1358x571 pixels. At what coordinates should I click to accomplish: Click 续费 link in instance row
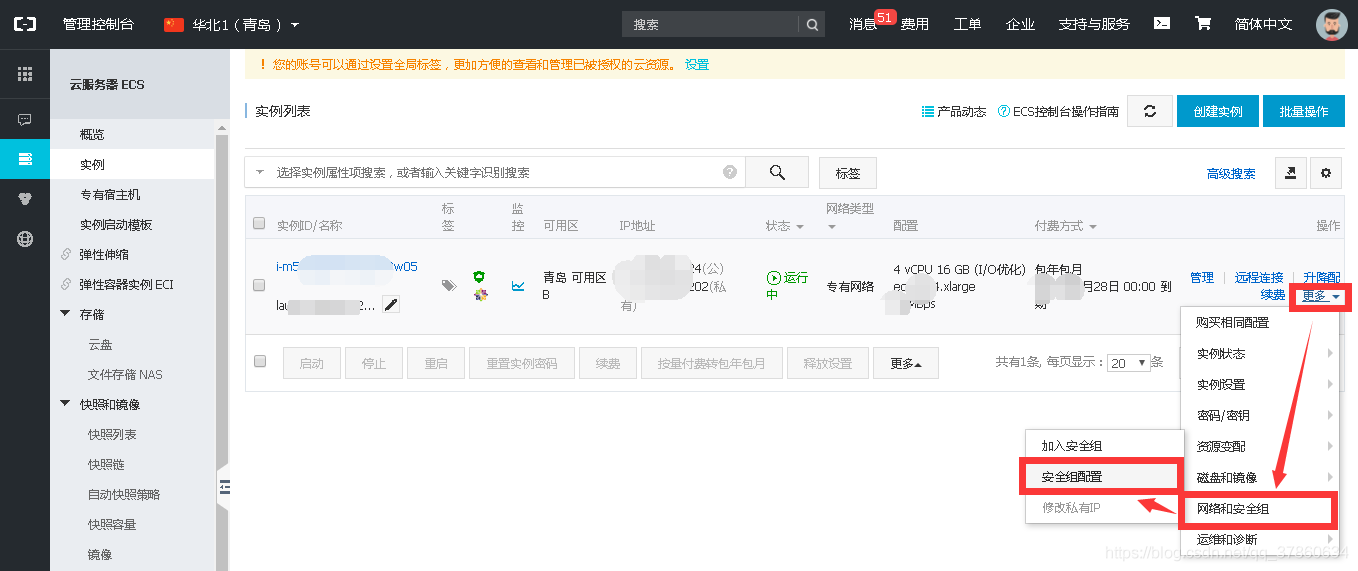[1272, 295]
